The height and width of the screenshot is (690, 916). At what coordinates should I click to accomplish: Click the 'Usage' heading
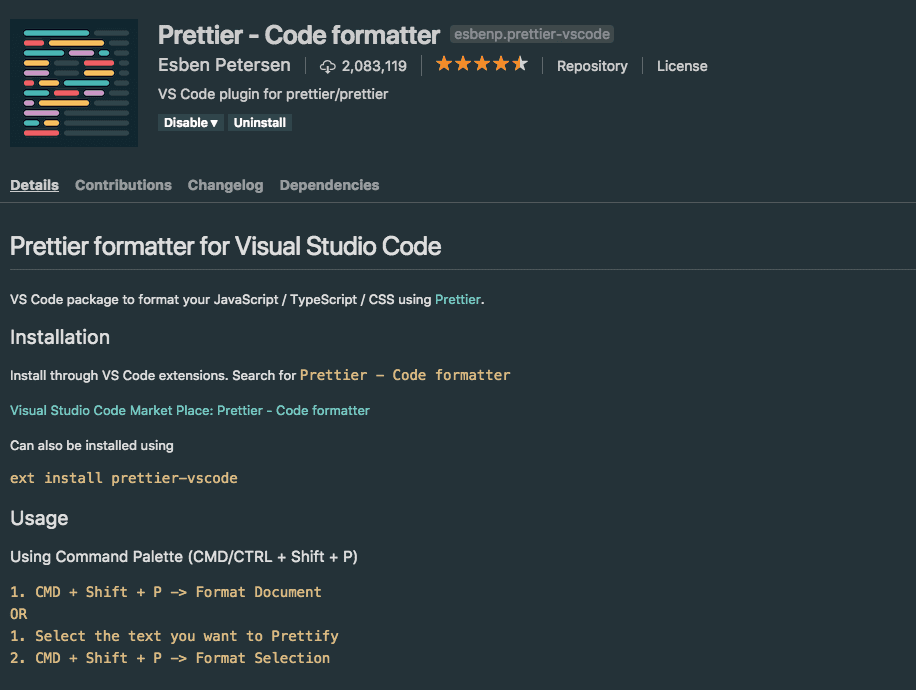[39, 518]
